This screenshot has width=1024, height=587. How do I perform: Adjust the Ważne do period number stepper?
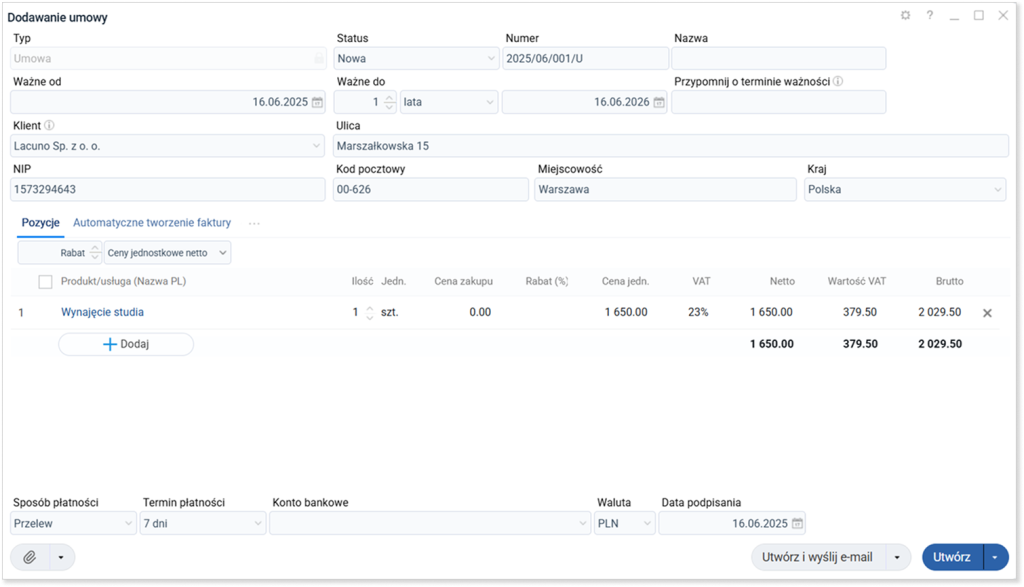389,103
